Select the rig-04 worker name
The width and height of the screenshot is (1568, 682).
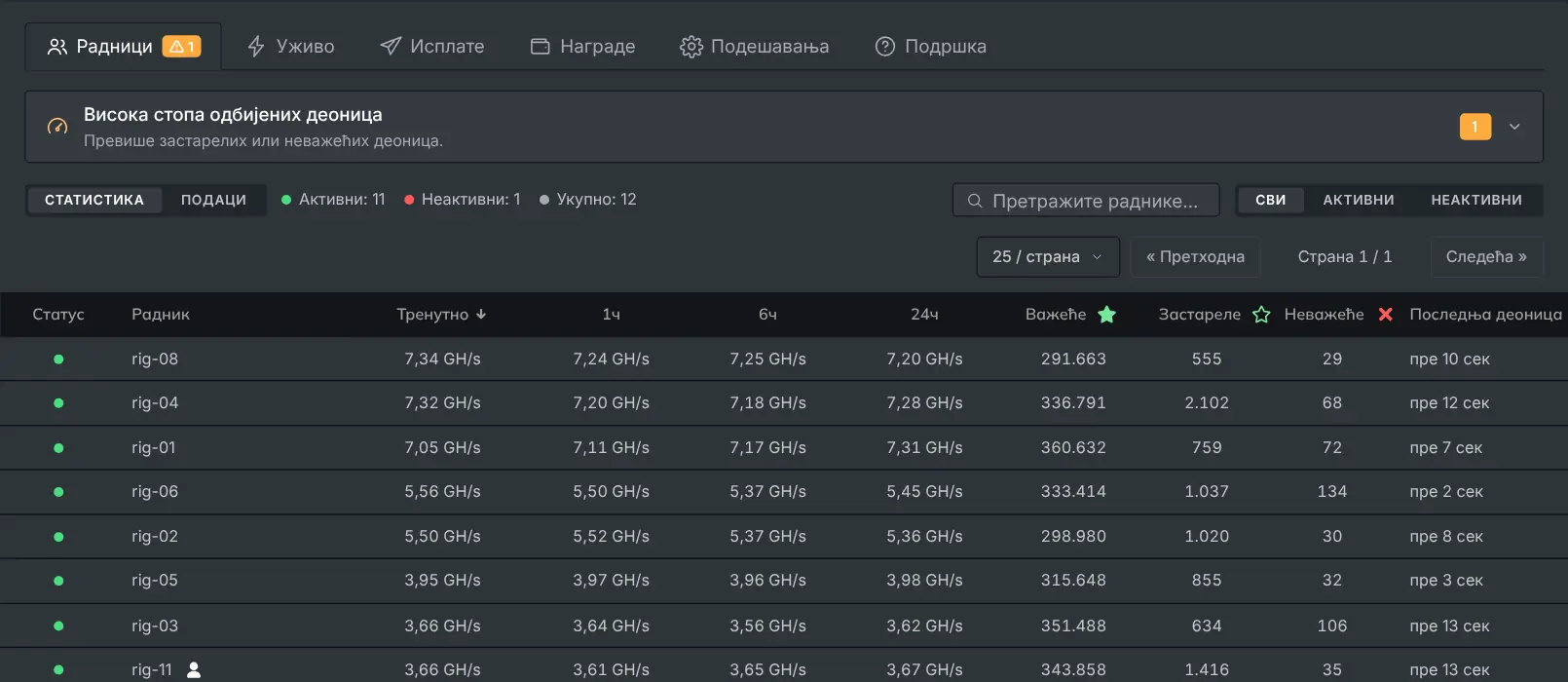(155, 403)
